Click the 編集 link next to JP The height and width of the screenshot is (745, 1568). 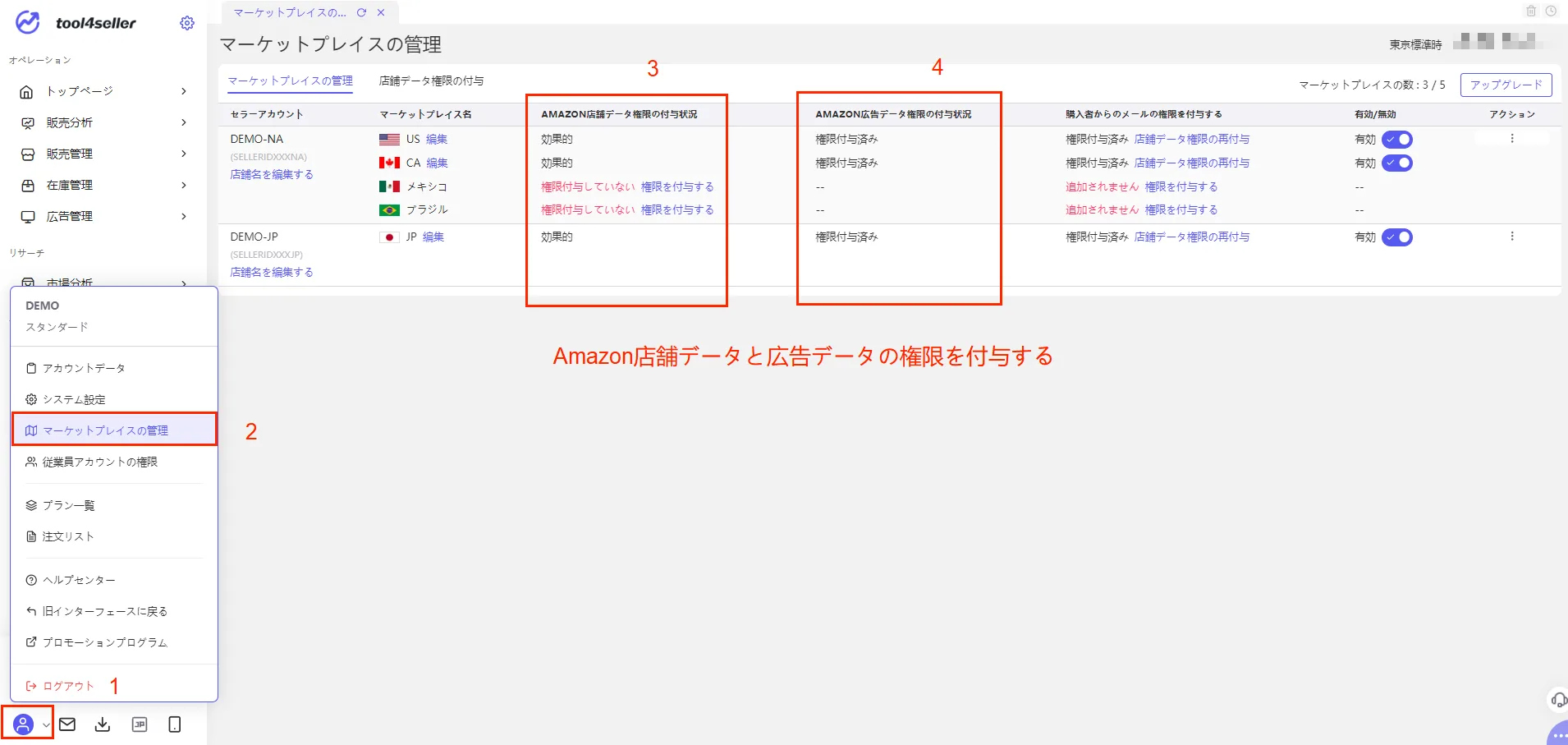point(433,237)
